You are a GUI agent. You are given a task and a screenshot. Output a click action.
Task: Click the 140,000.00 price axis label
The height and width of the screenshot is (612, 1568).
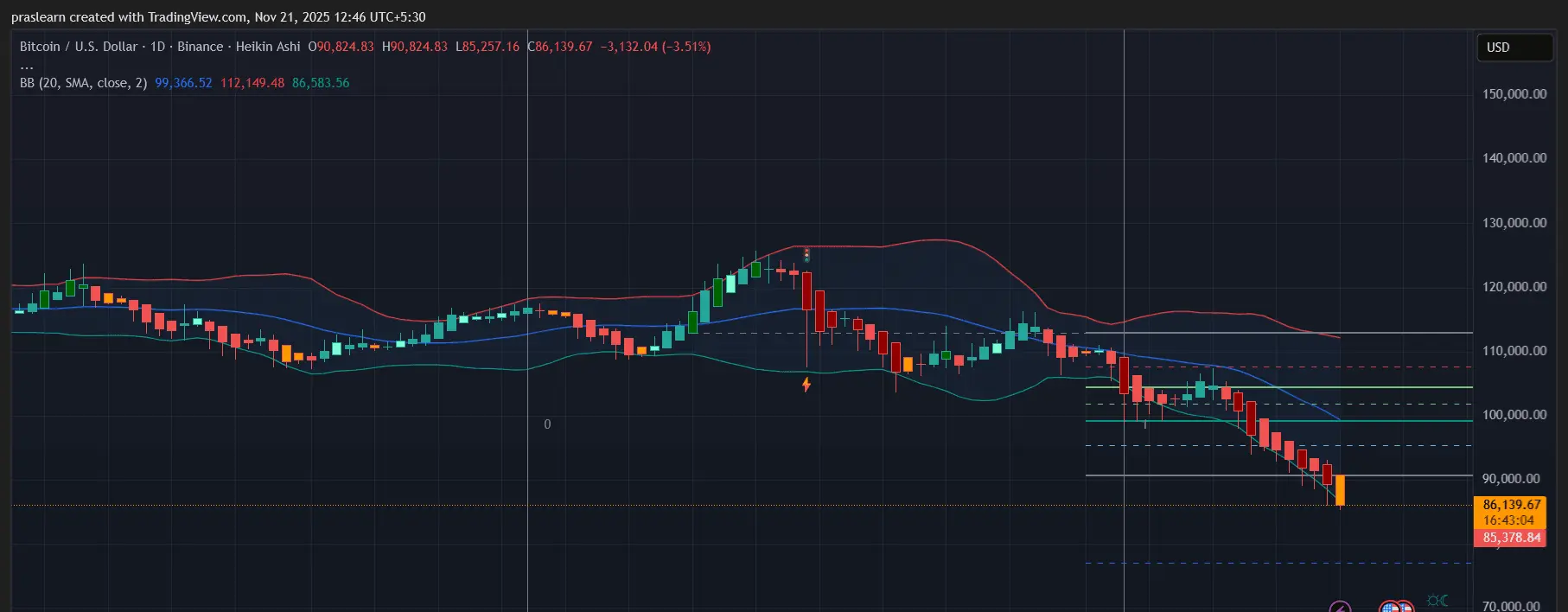coord(1514,158)
